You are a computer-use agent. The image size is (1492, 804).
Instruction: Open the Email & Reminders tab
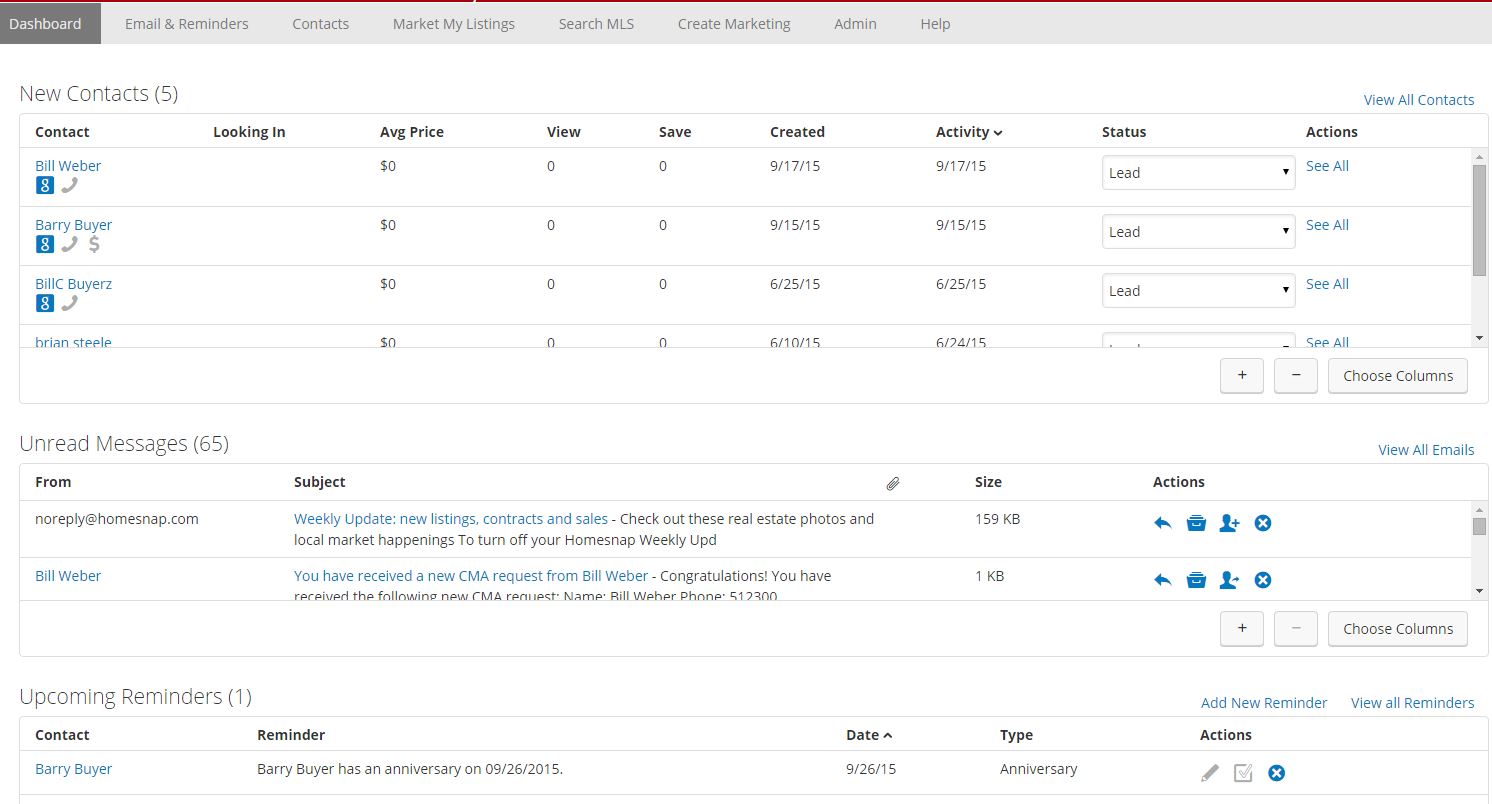[187, 24]
